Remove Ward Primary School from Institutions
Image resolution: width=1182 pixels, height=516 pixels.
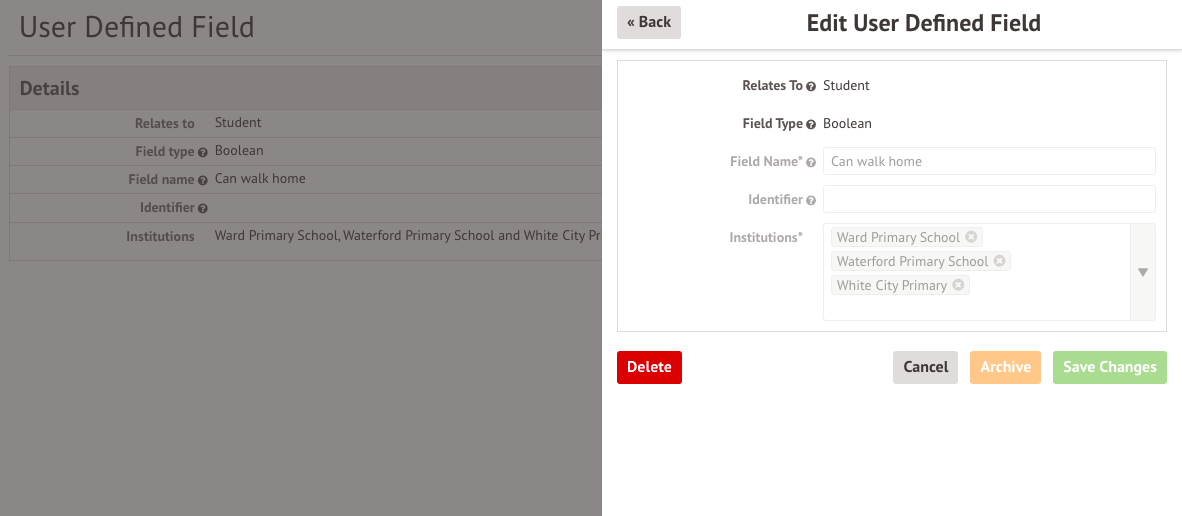coord(971,237)
